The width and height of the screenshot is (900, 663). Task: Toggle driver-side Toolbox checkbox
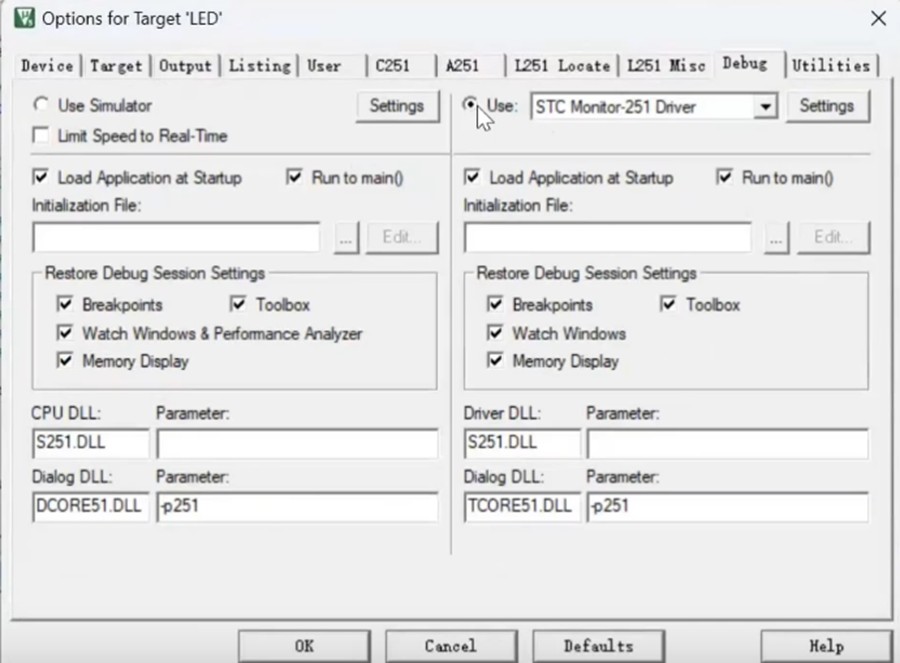tap(669, 304)
